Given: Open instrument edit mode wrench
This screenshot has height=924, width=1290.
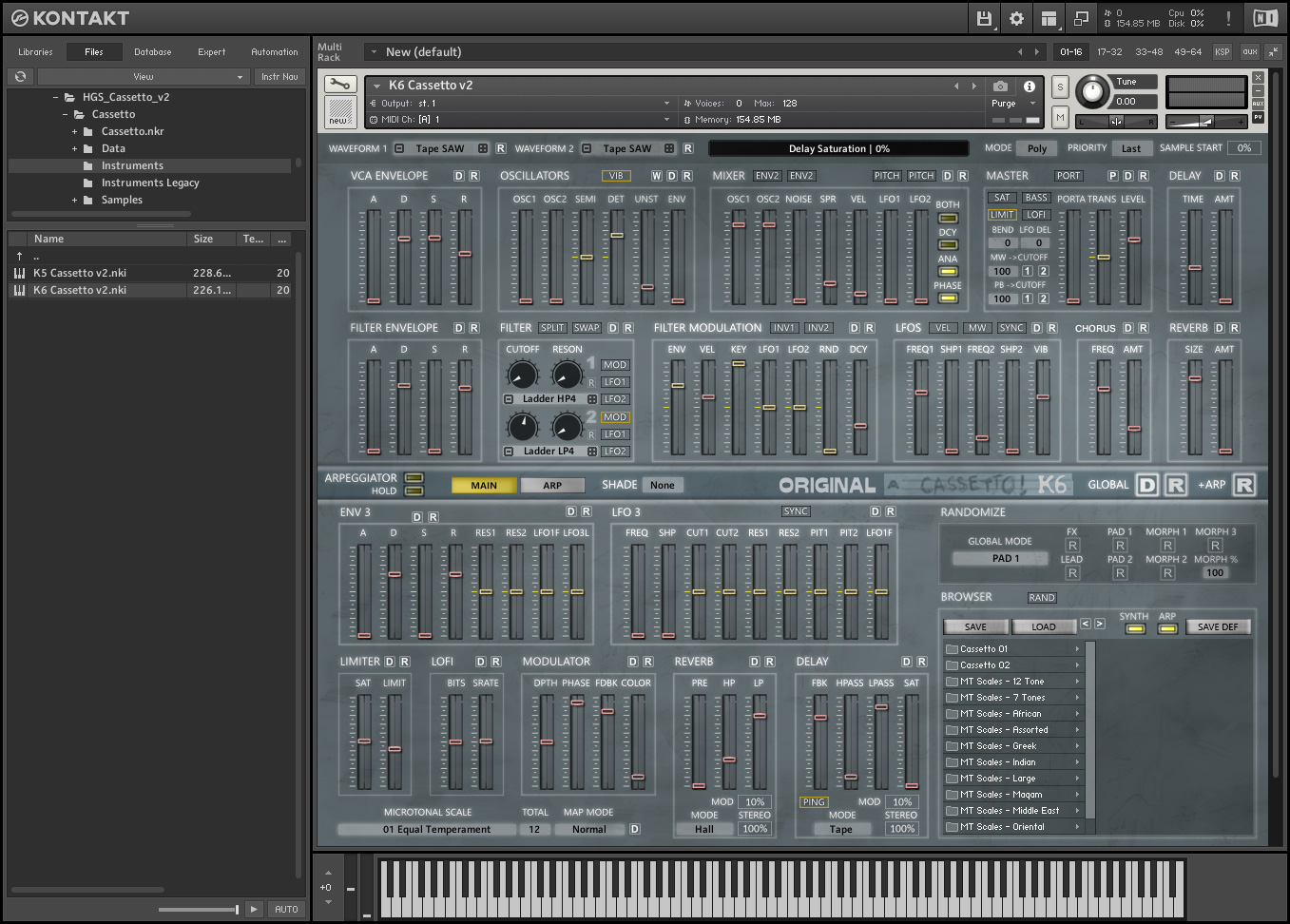Looking at the screenshot, I should pos(340,85).
